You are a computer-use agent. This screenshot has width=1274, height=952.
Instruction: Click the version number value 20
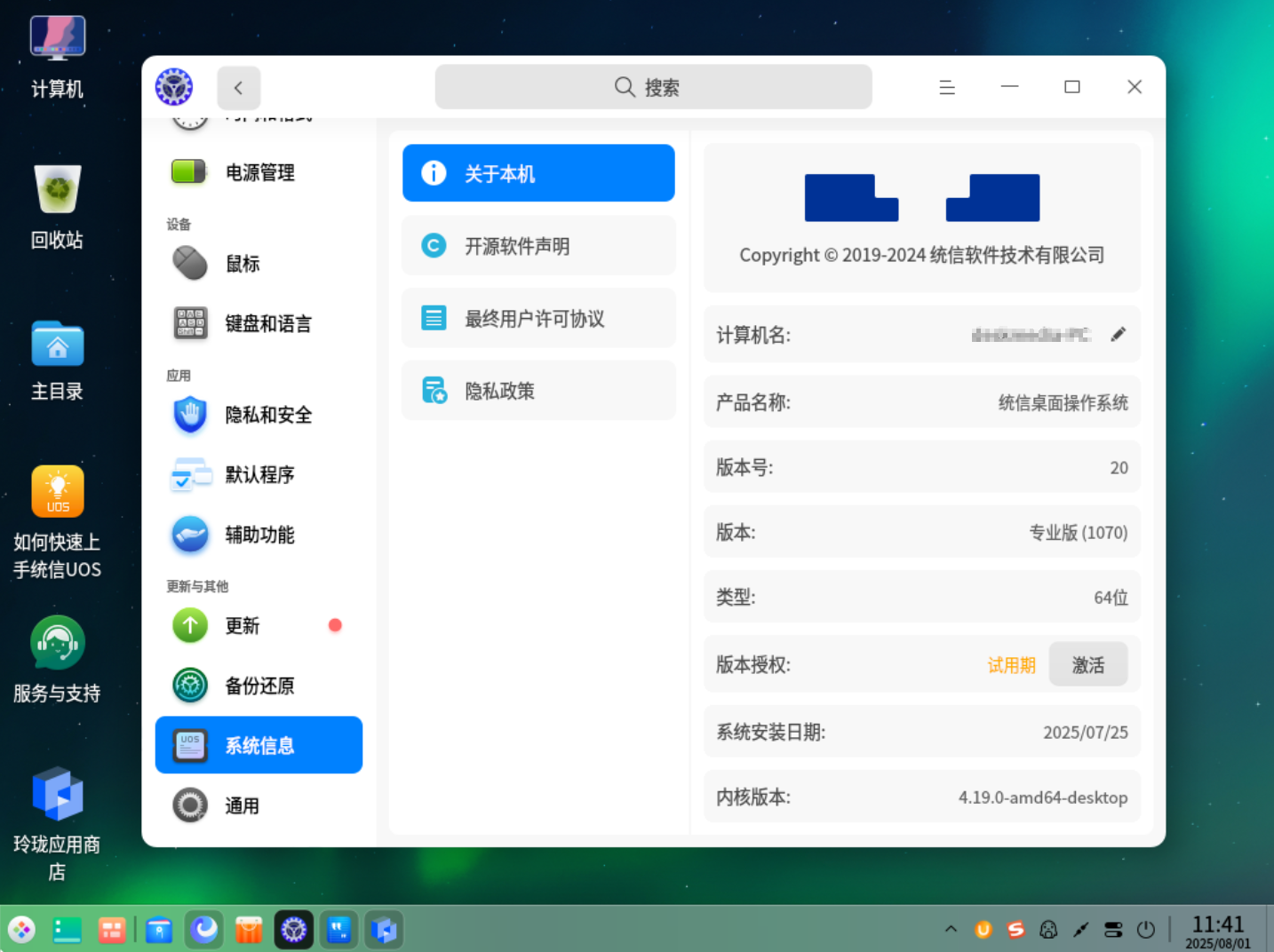click(1119, 468)
